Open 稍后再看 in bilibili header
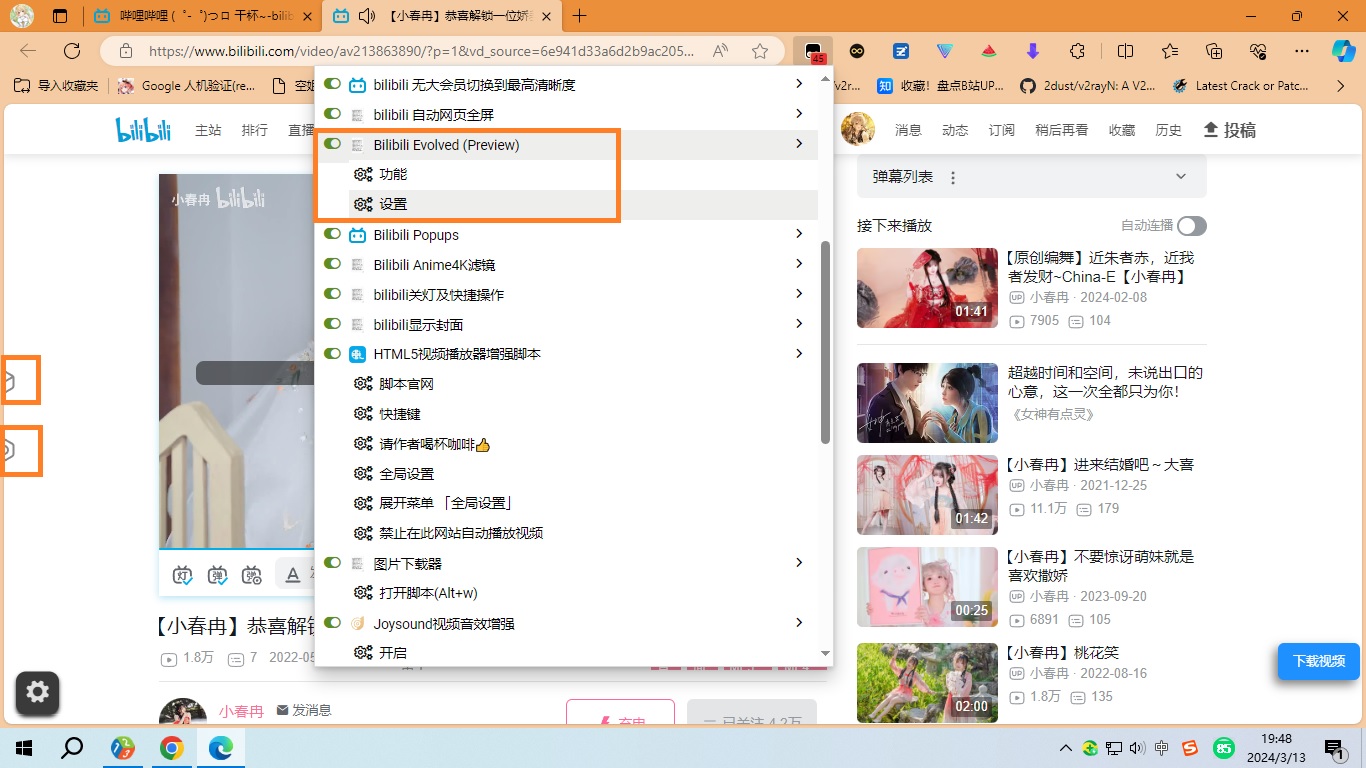Viewport: 1366px width, 768px height. (1062, 130)
